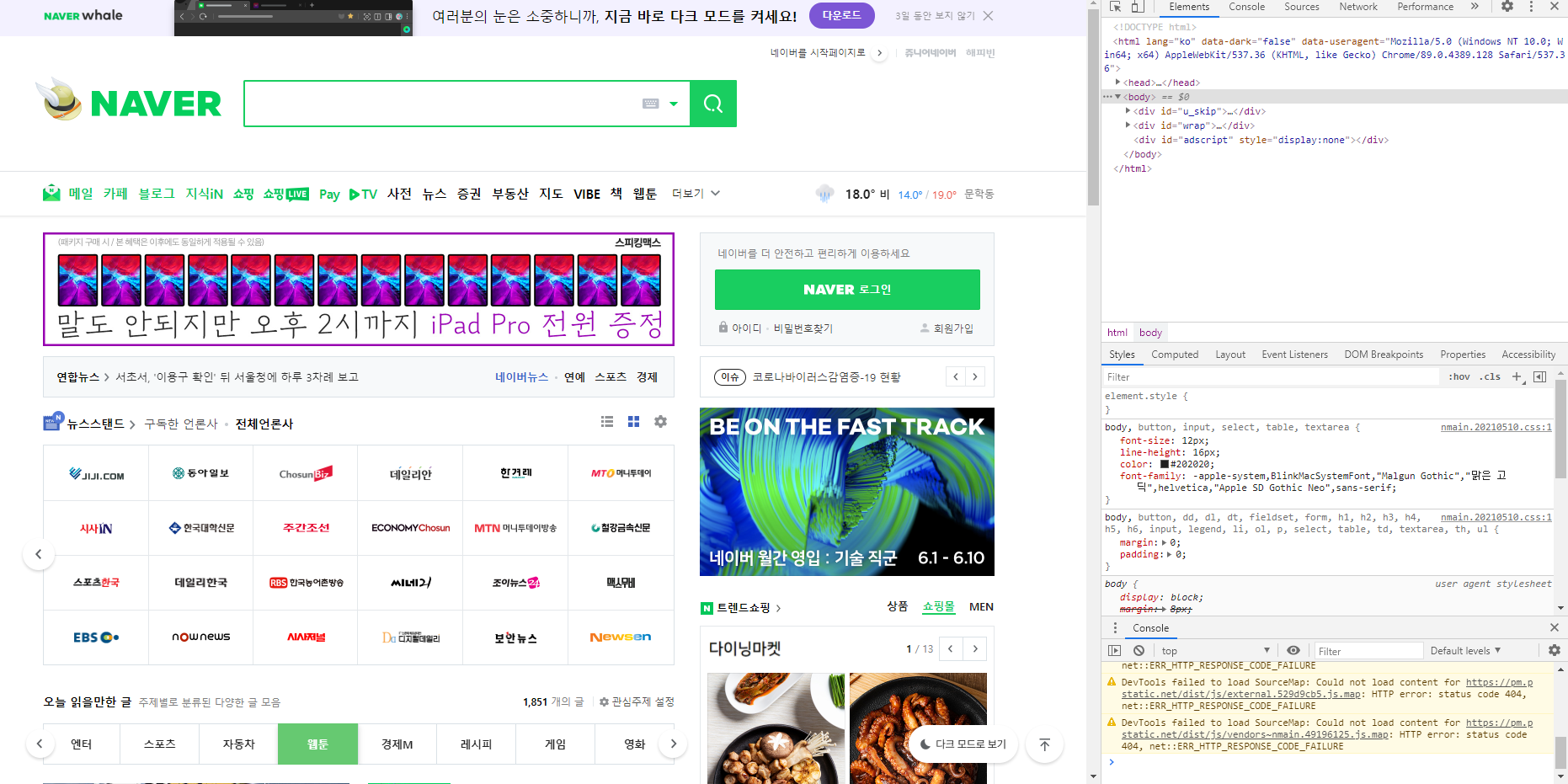Viewport: 1568px width, 784px height.
Task: Open the Pay menu item
Action: pos(329,195)
